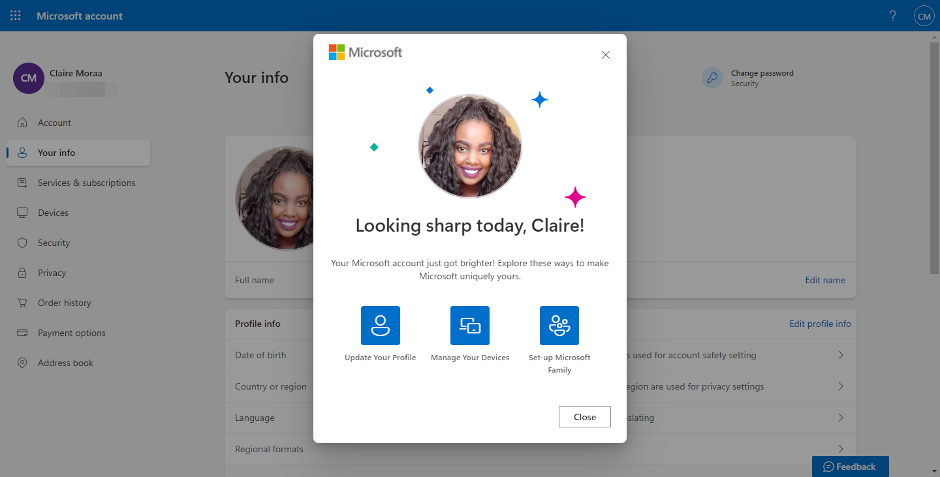The height and width of the screenshot is (477, 940).
Task: Open the app launcher grid icon
Action: pyautogui.click(x=16, y=16)
